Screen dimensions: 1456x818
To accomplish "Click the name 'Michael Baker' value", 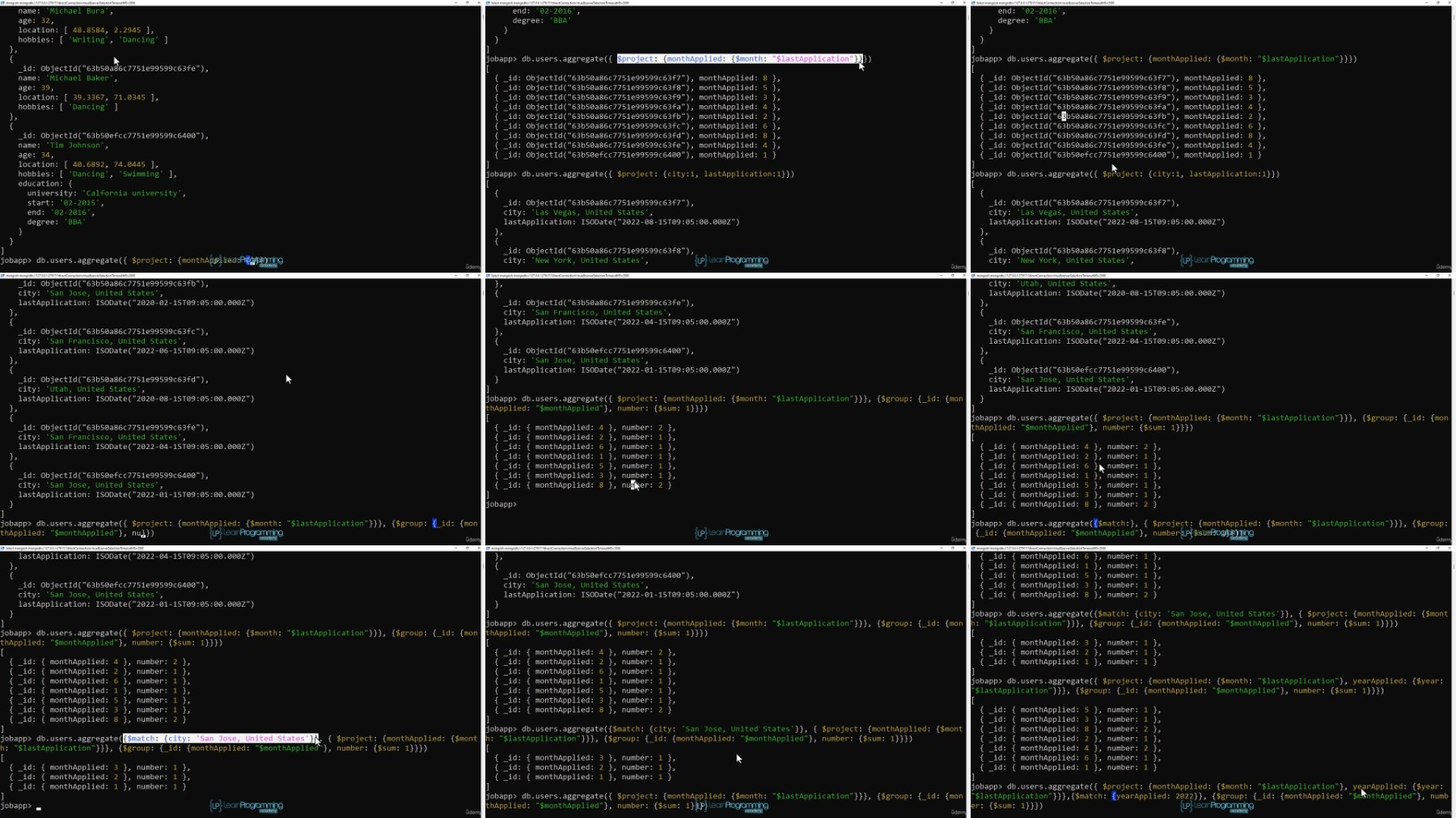I will (x=79, y=78).
